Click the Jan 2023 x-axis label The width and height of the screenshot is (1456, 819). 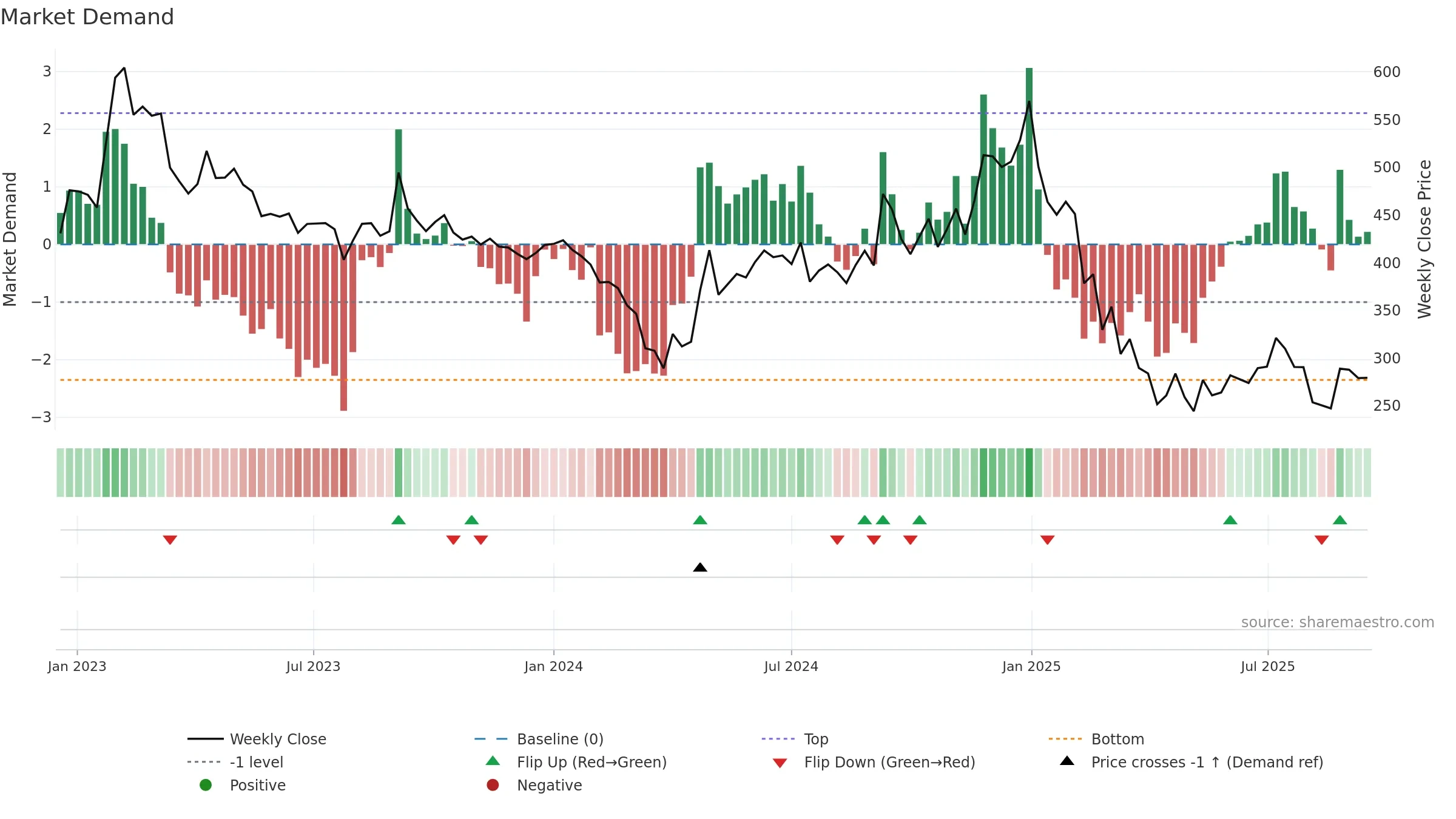point(77,666)
